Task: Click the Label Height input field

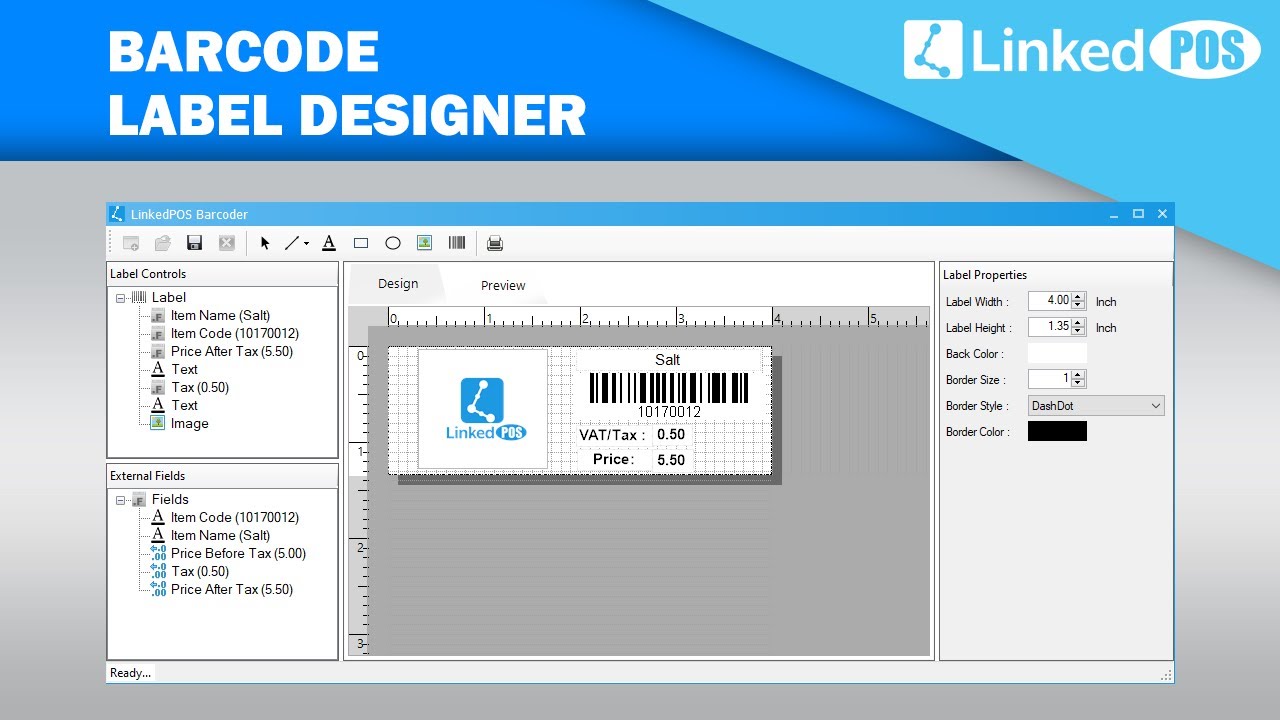Action: pyautogui.click(x=1049, y=327)
